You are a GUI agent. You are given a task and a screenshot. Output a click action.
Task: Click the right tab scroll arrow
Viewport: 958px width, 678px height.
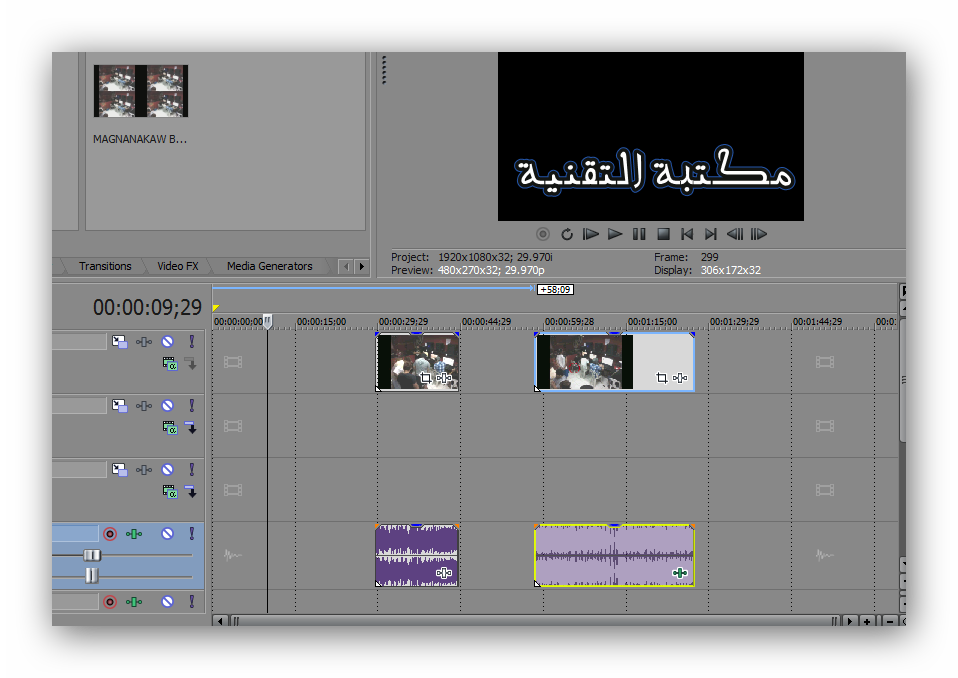(362, 266)
